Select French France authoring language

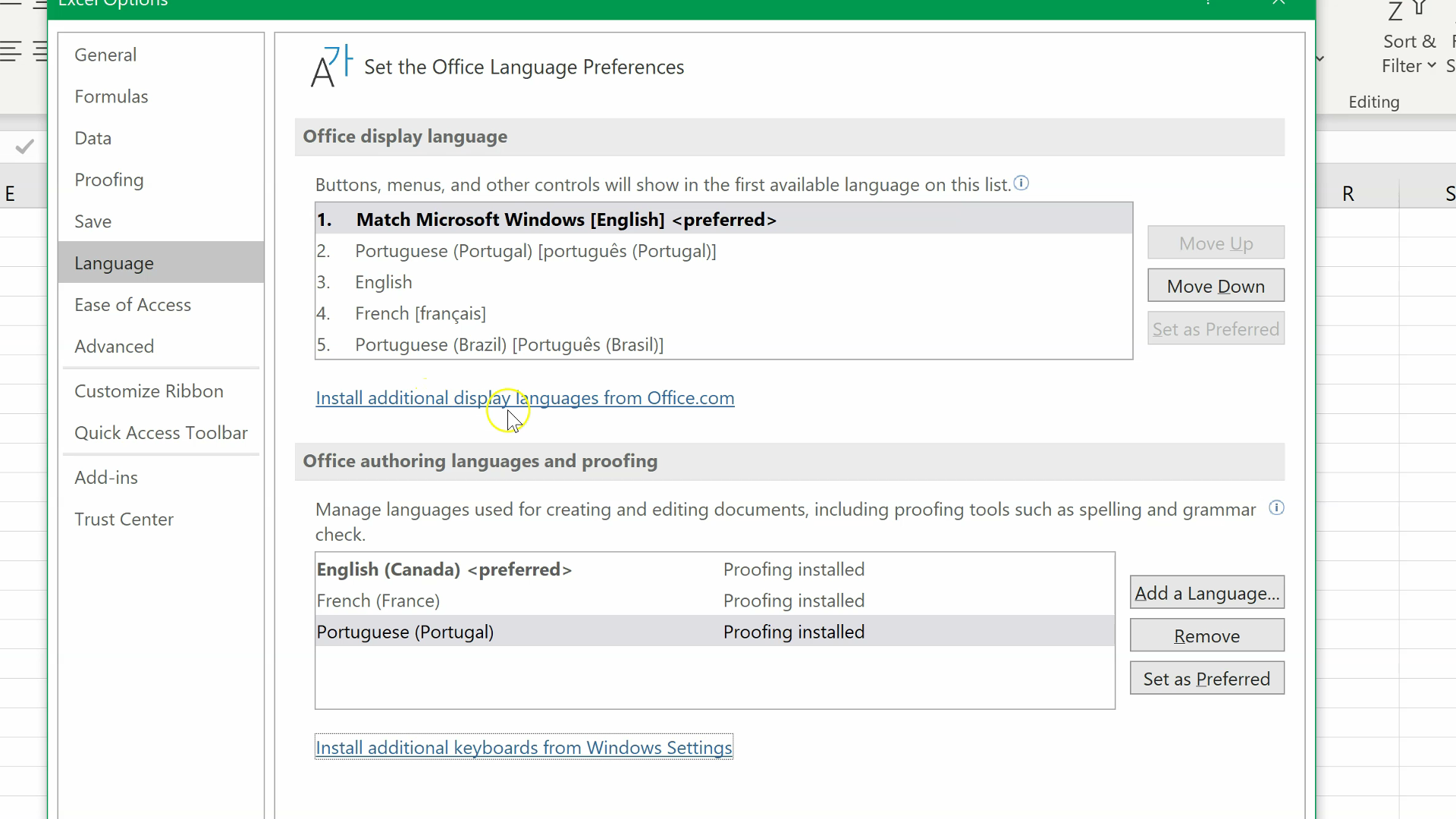pos(378,600)
